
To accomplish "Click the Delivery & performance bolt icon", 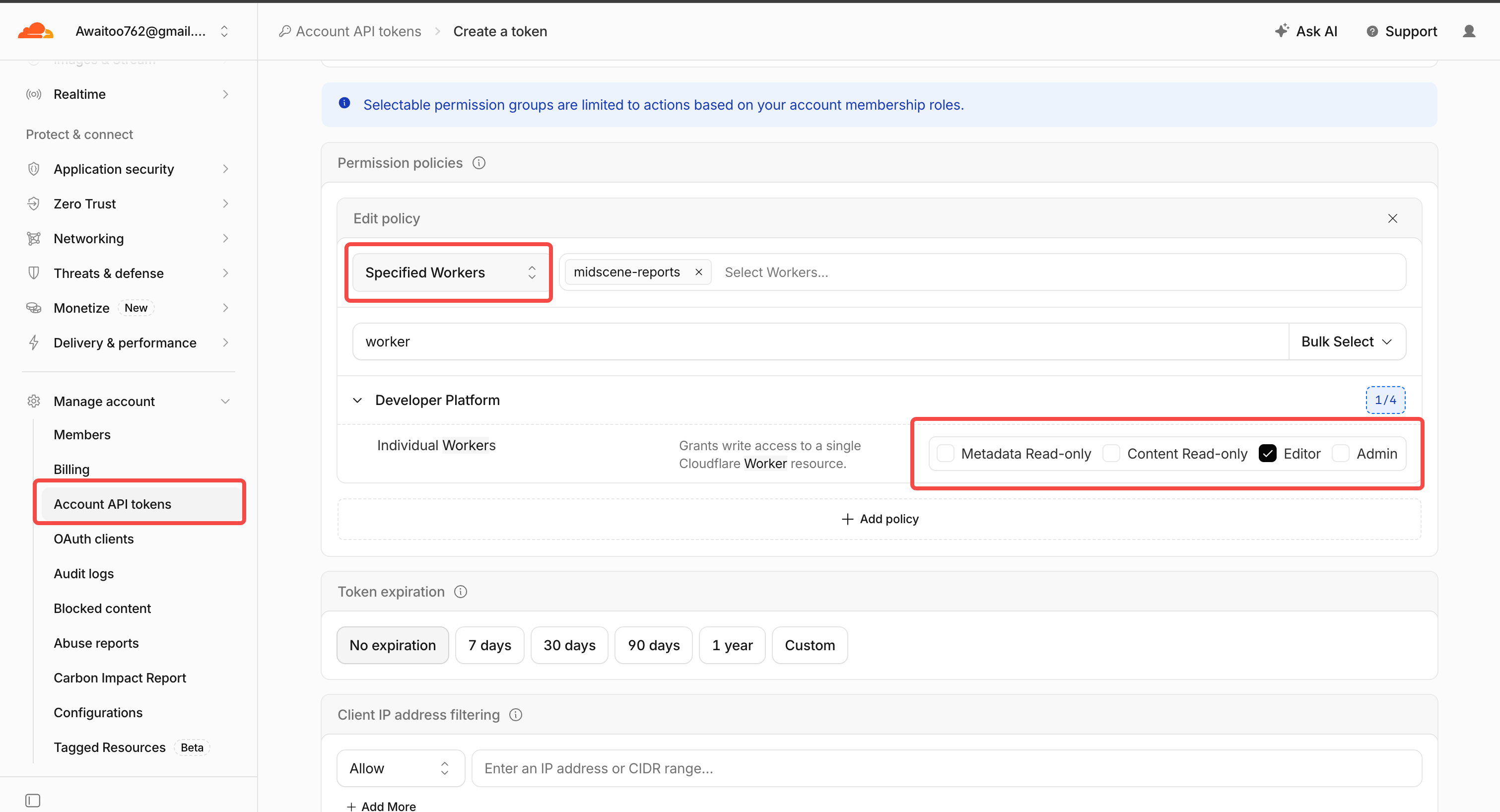I will tap(34, 343).
